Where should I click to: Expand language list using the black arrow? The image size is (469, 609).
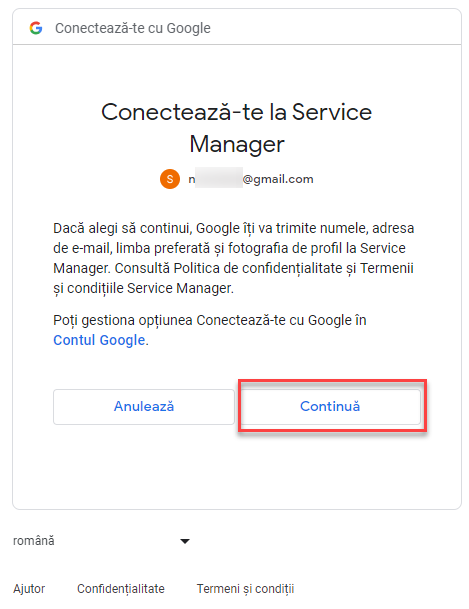(185, 541)
